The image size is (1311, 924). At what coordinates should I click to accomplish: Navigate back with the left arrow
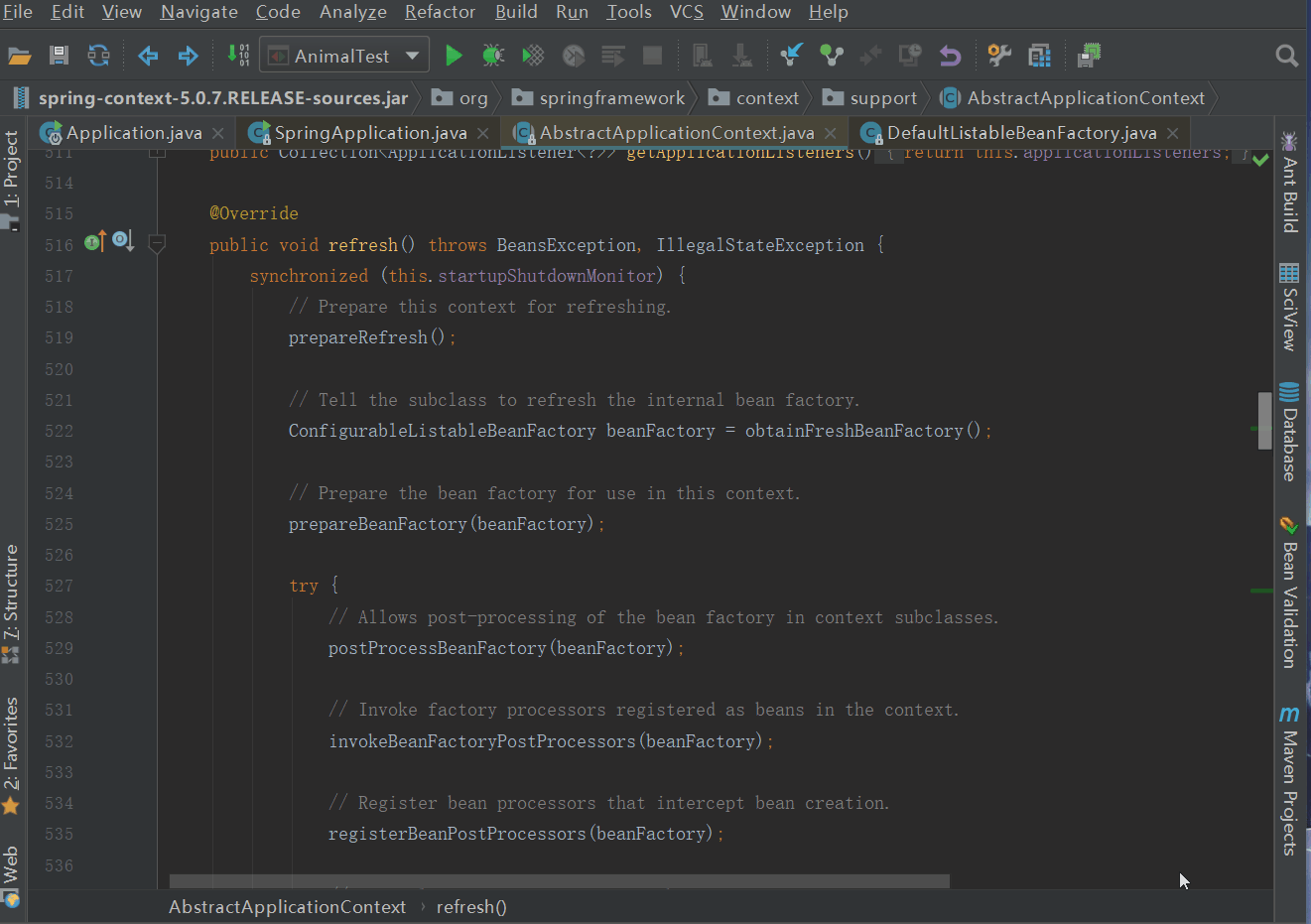click(148, 56)
